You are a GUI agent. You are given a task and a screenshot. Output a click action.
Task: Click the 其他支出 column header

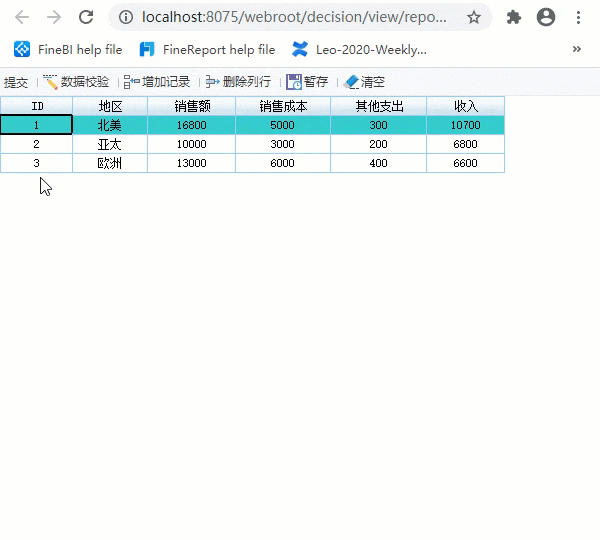[x=379, y=106]
